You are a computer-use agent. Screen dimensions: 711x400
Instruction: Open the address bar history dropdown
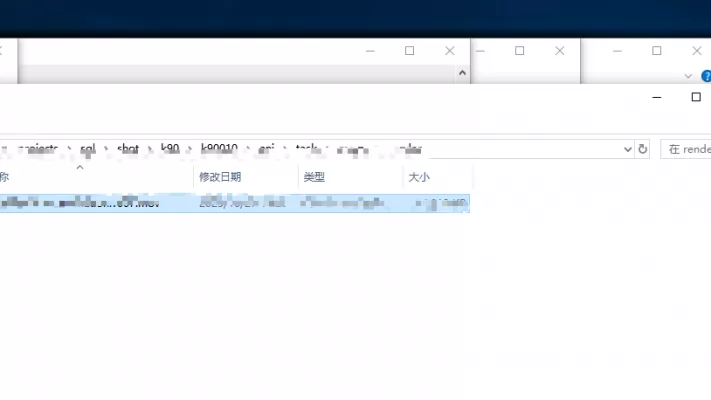point(628,149)
